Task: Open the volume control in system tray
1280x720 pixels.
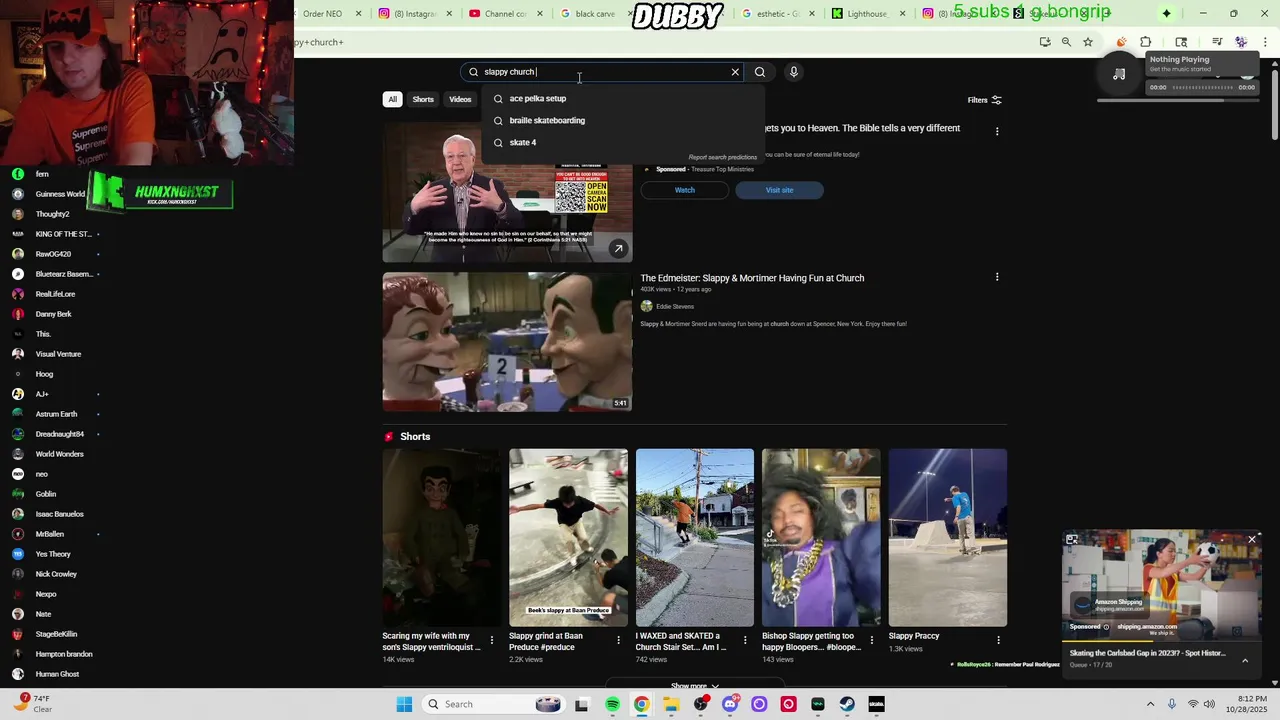Action: point(1211,704)
